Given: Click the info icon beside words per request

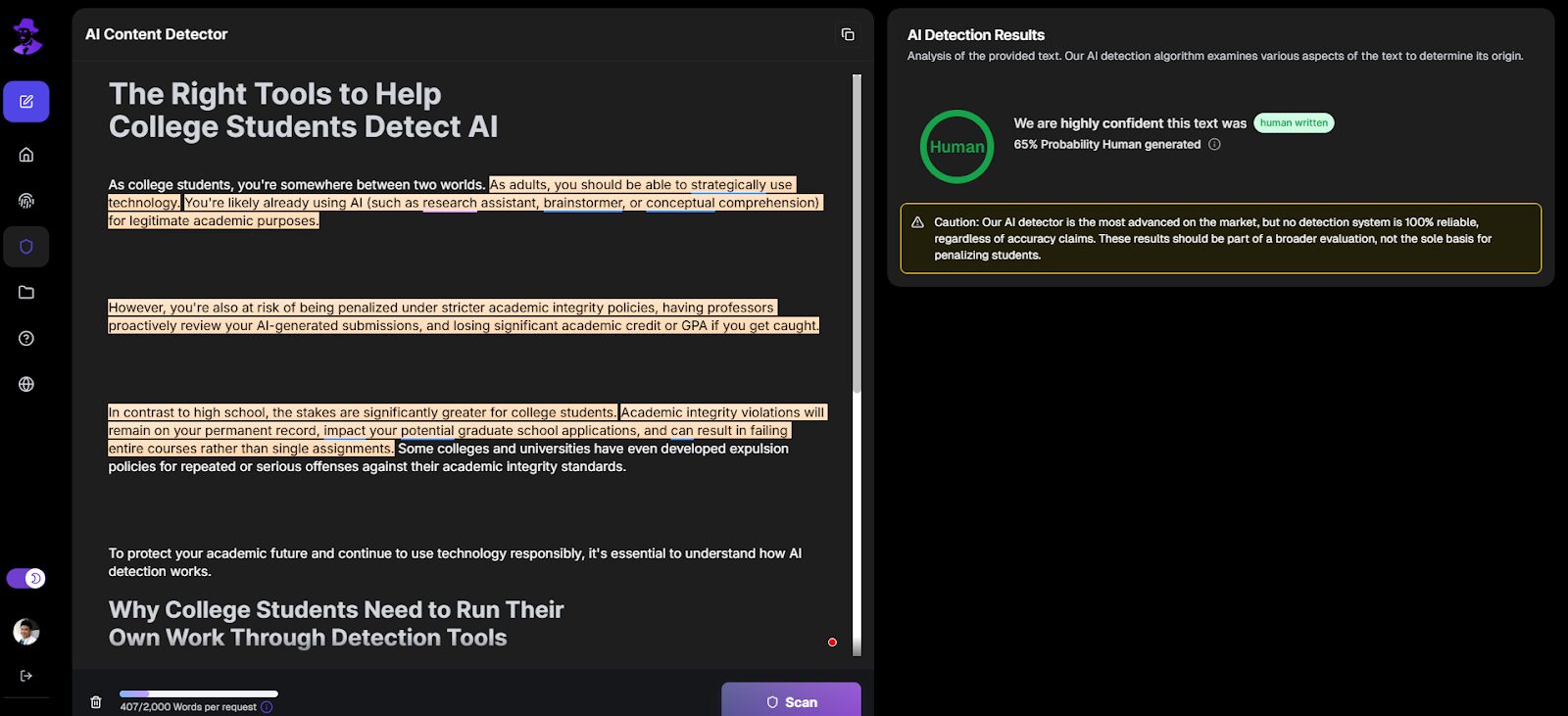Looking at the screenshot, I should (x=267, y=707).
